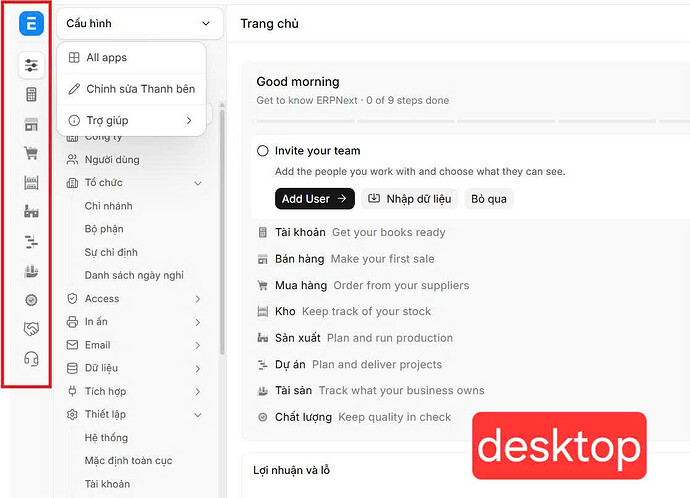Click the Trang chủ page title
Screen dimensions: 690x498
point(269,23)
